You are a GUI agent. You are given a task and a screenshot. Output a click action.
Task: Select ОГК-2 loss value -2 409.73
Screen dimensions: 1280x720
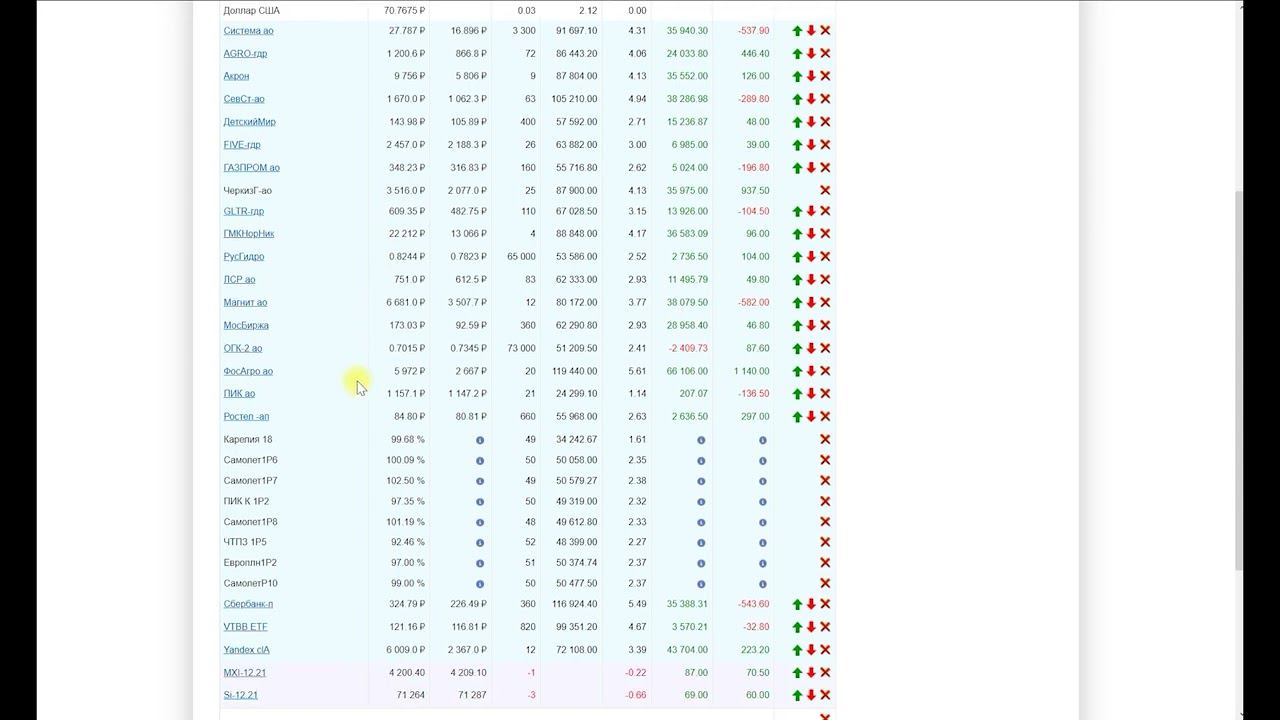tap(688, 349)
